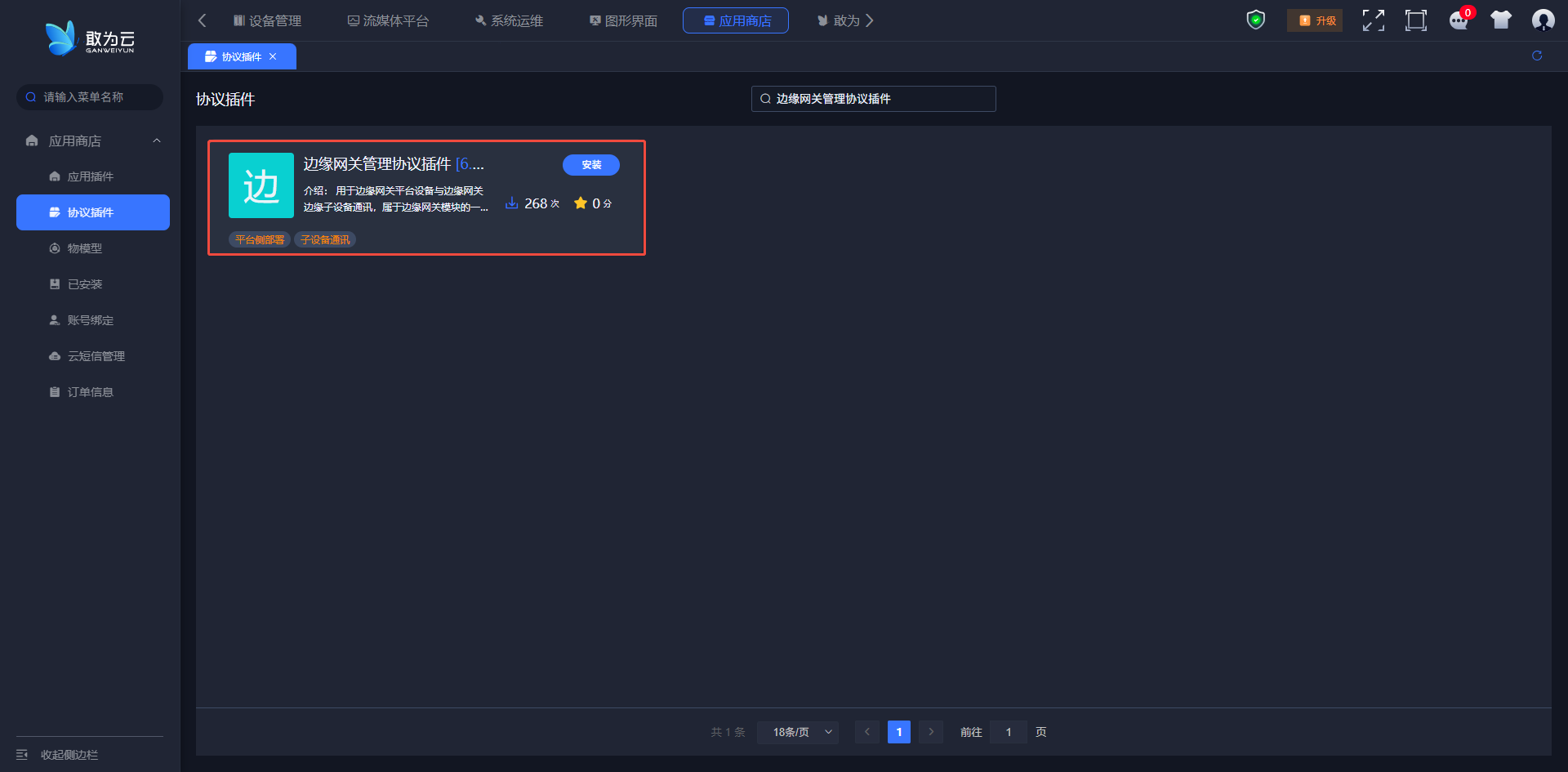This screenshot has width=1568, height=772.
Task: Click the 子设备通讯 tag
Action: pos(325,239)
